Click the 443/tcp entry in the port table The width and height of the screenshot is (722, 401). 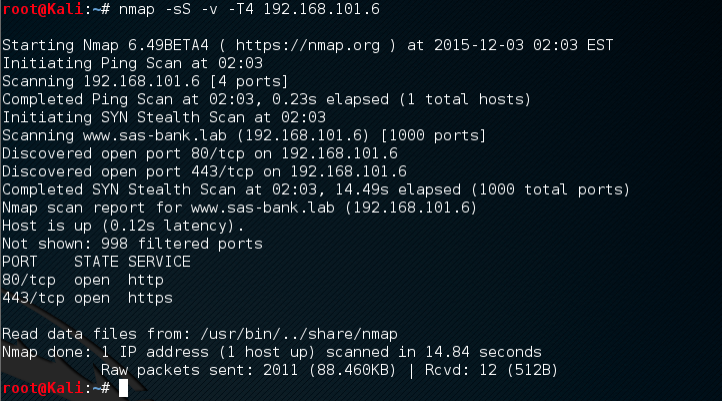click(31, 297)
